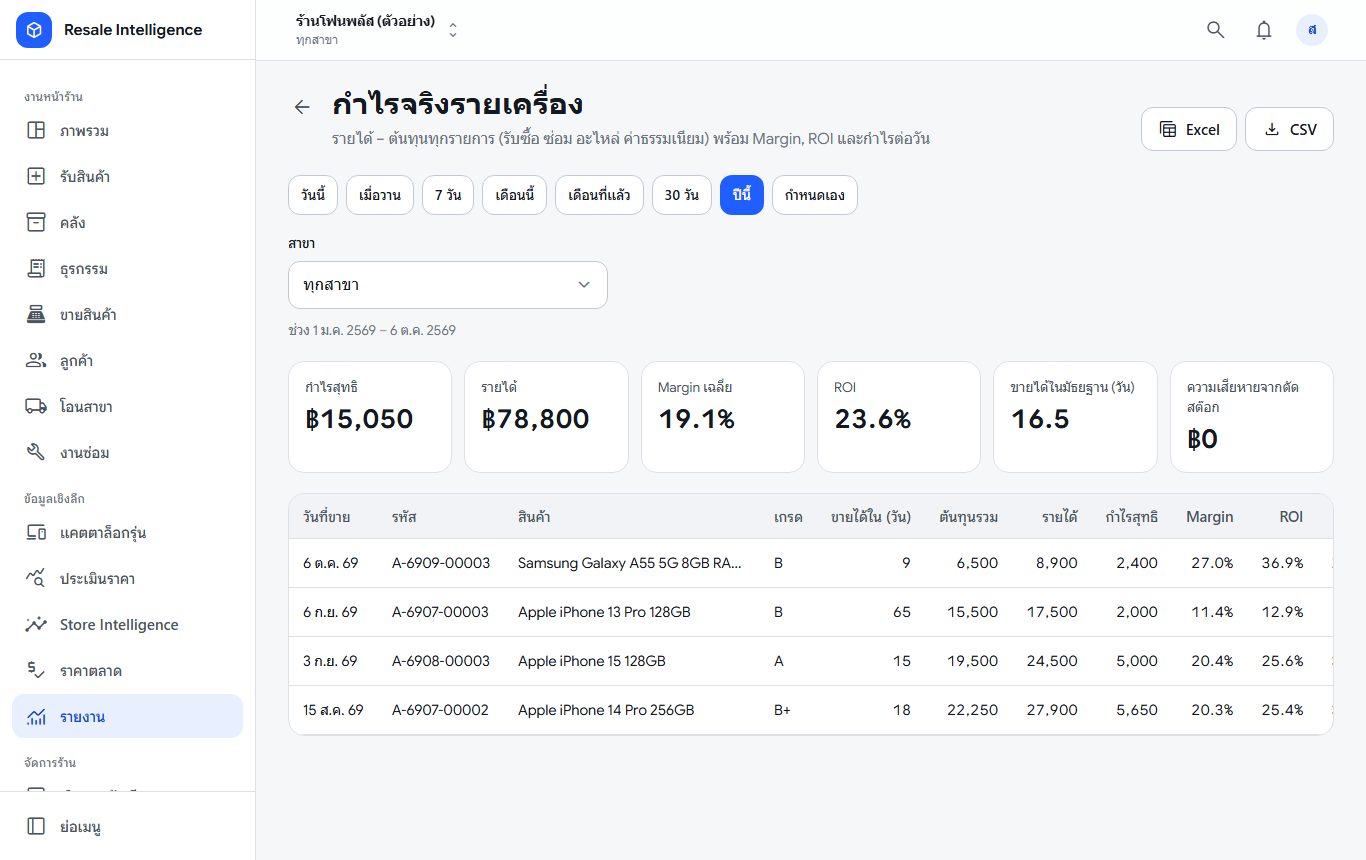The height and width of the screenshot is (860, 1366).
Task: Click the Apple iPhone 15 128GB product name
Action: (x=592, y=661)
